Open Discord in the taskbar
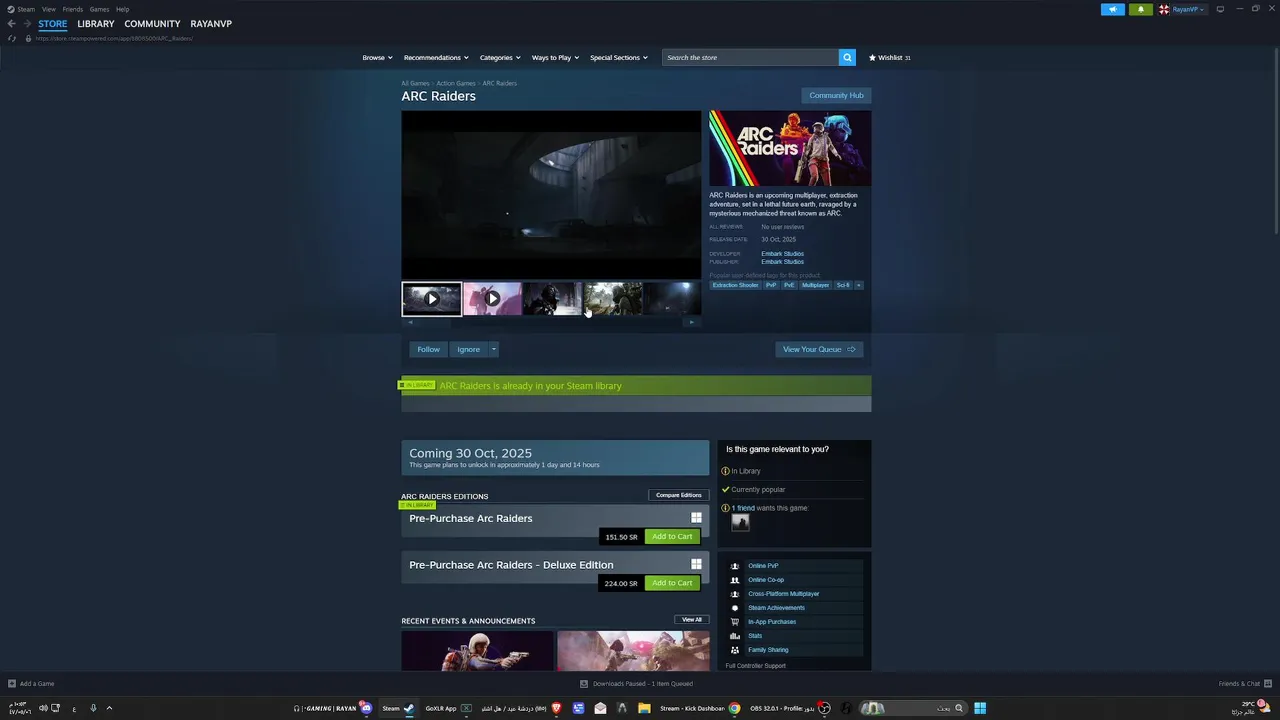This screenshot has height=720, width=1280. (366, 708)
